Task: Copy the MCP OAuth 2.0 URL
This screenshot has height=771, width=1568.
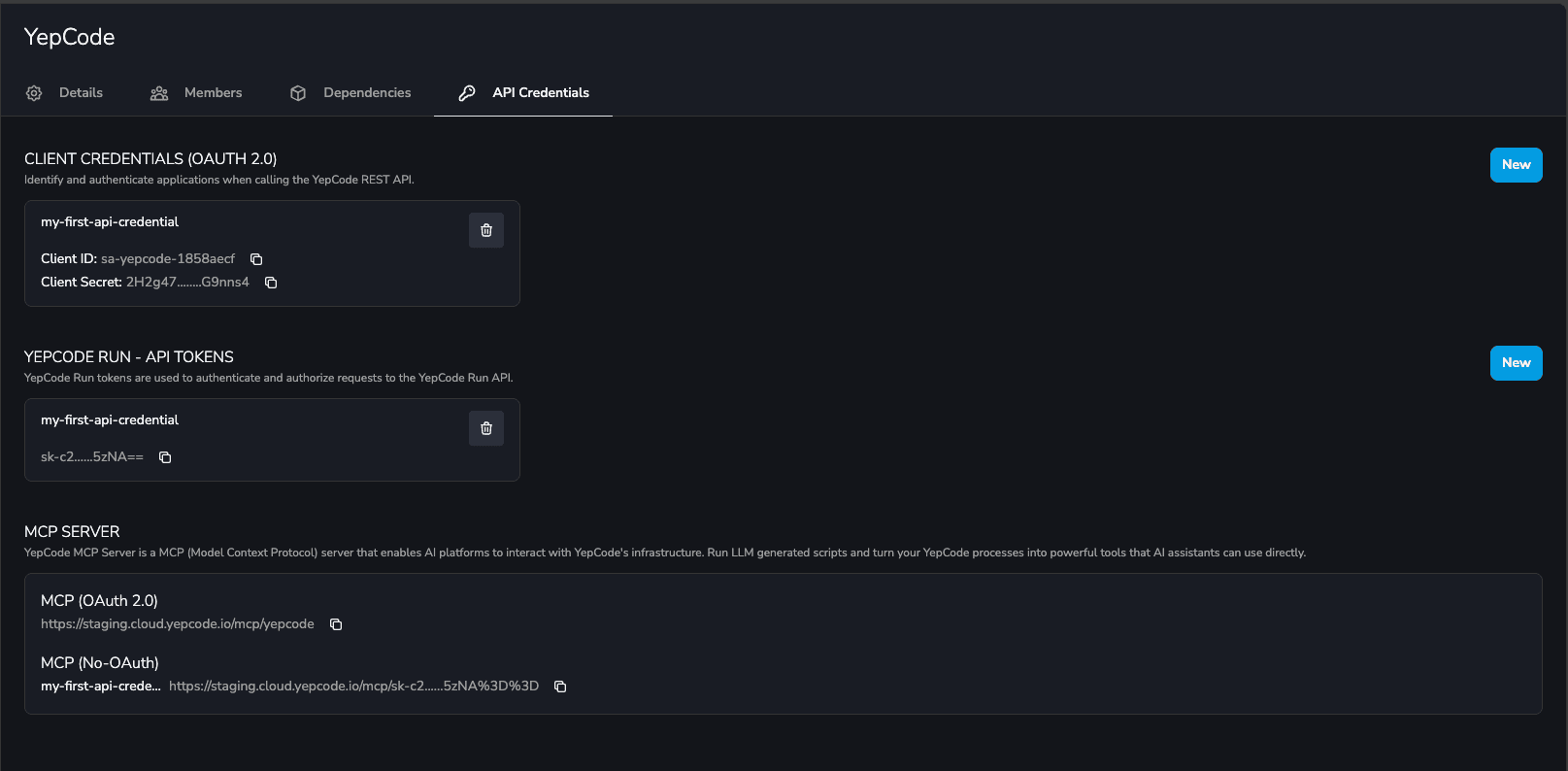Action: 336,624
